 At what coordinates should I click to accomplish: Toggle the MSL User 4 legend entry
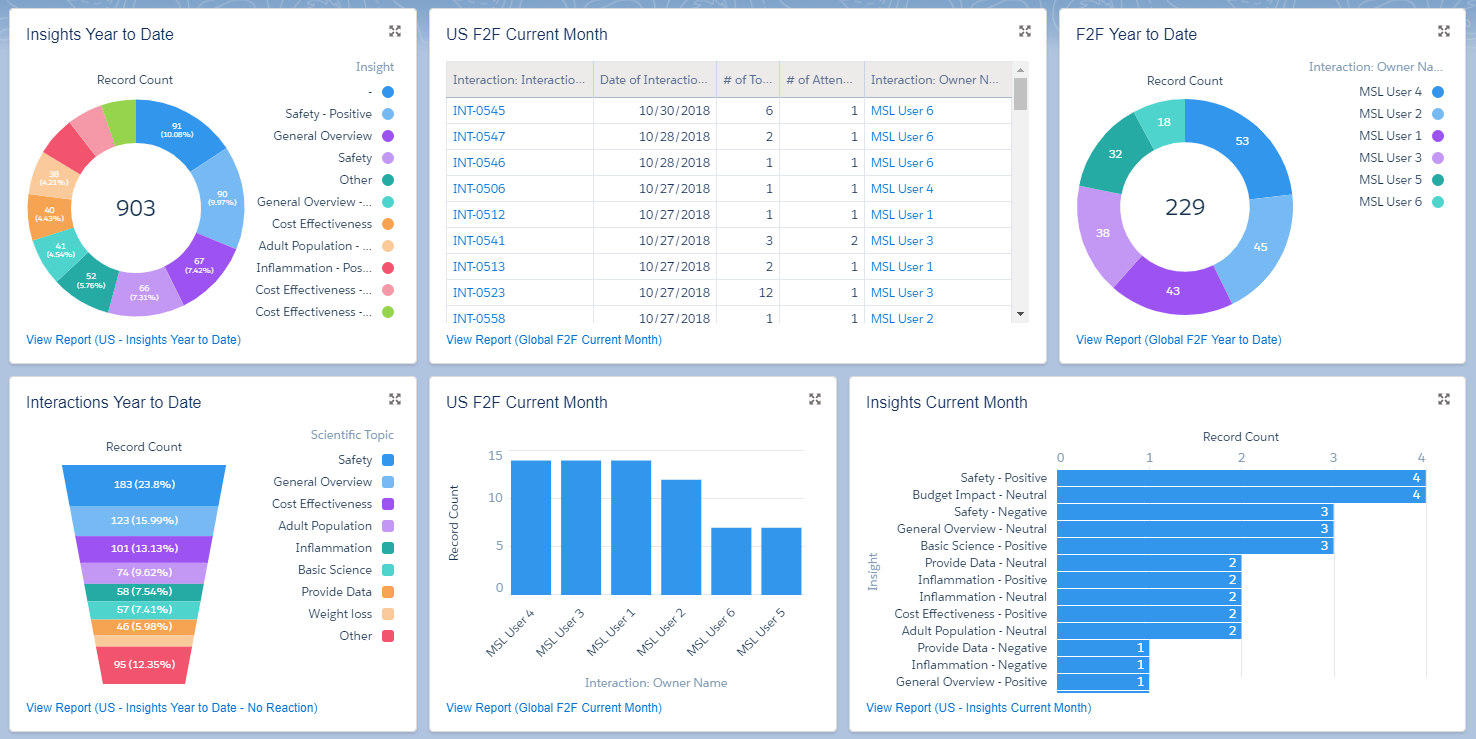(1391, 90)
